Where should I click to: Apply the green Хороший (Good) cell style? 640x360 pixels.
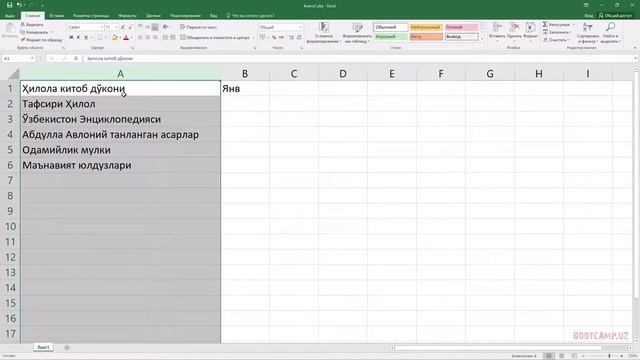tap(391, 37)
